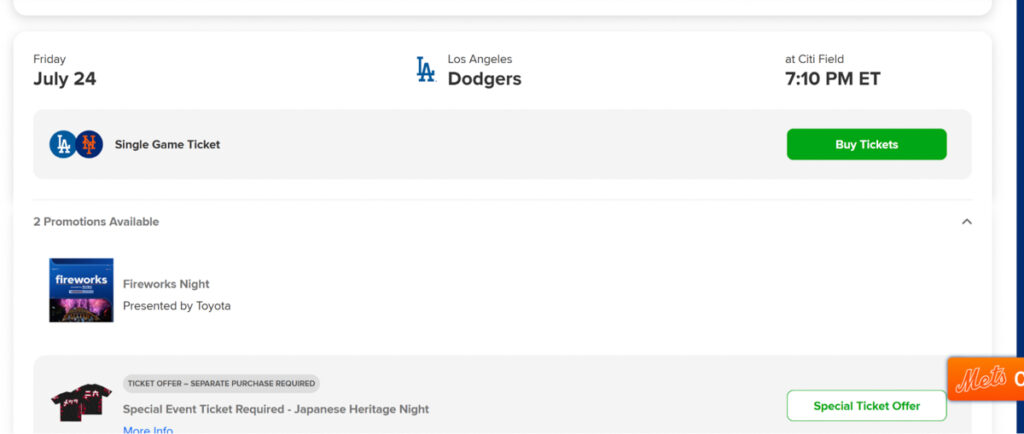Viewport: 1024px width, 434px height.
Task: Click the July 24 game date
Action: [65, 79]
